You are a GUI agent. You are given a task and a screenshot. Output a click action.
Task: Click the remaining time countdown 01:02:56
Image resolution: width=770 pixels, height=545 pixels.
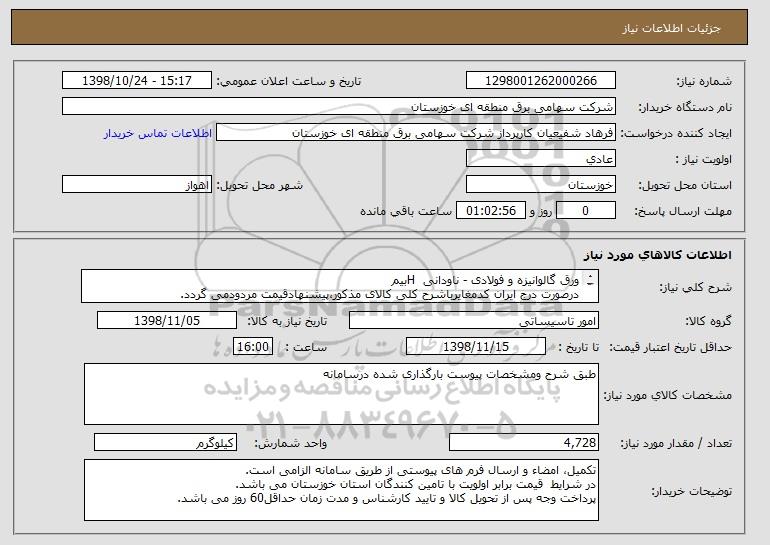[x=491, y=211]
